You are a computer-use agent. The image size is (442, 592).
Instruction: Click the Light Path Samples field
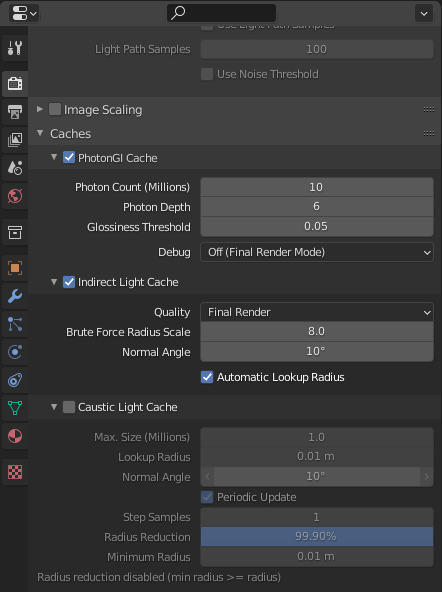click(x=317, y=49)
